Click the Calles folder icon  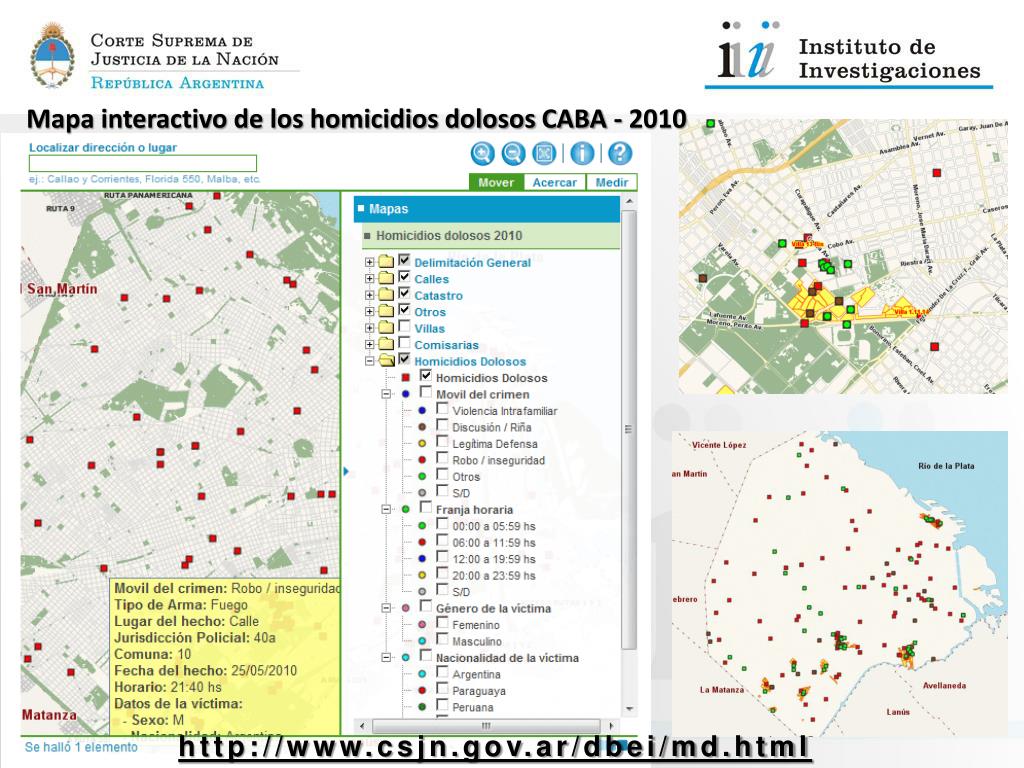click(x=386, y=278)
